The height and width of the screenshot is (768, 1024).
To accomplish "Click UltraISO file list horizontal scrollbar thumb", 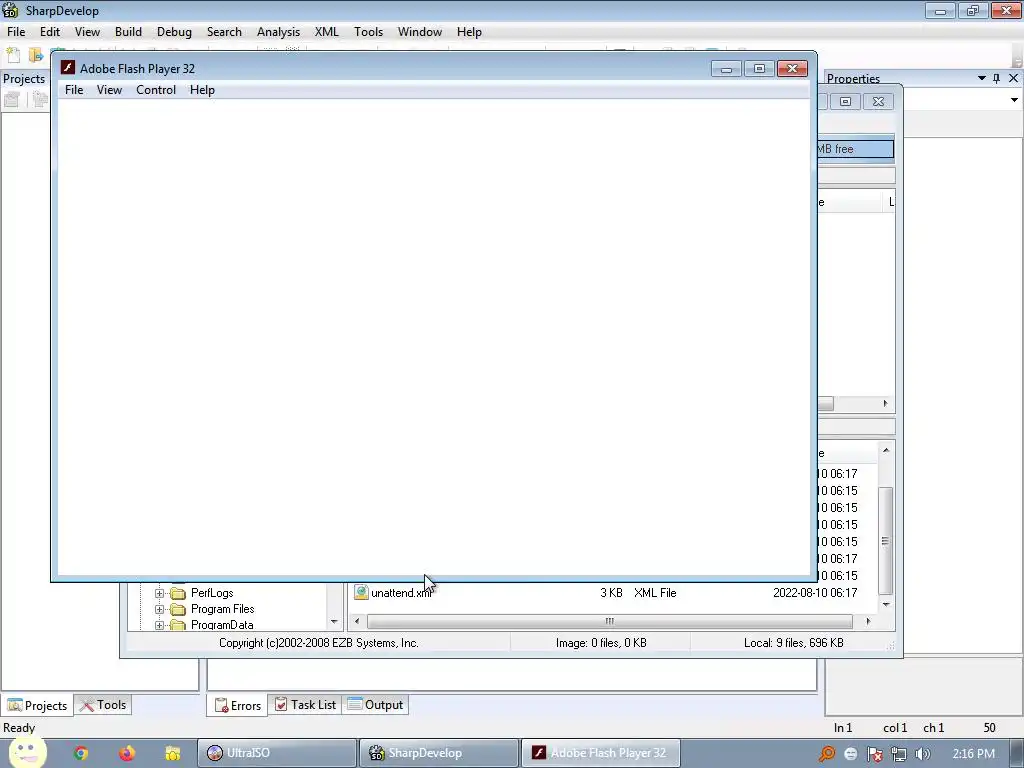I will [x=609, y=621].
